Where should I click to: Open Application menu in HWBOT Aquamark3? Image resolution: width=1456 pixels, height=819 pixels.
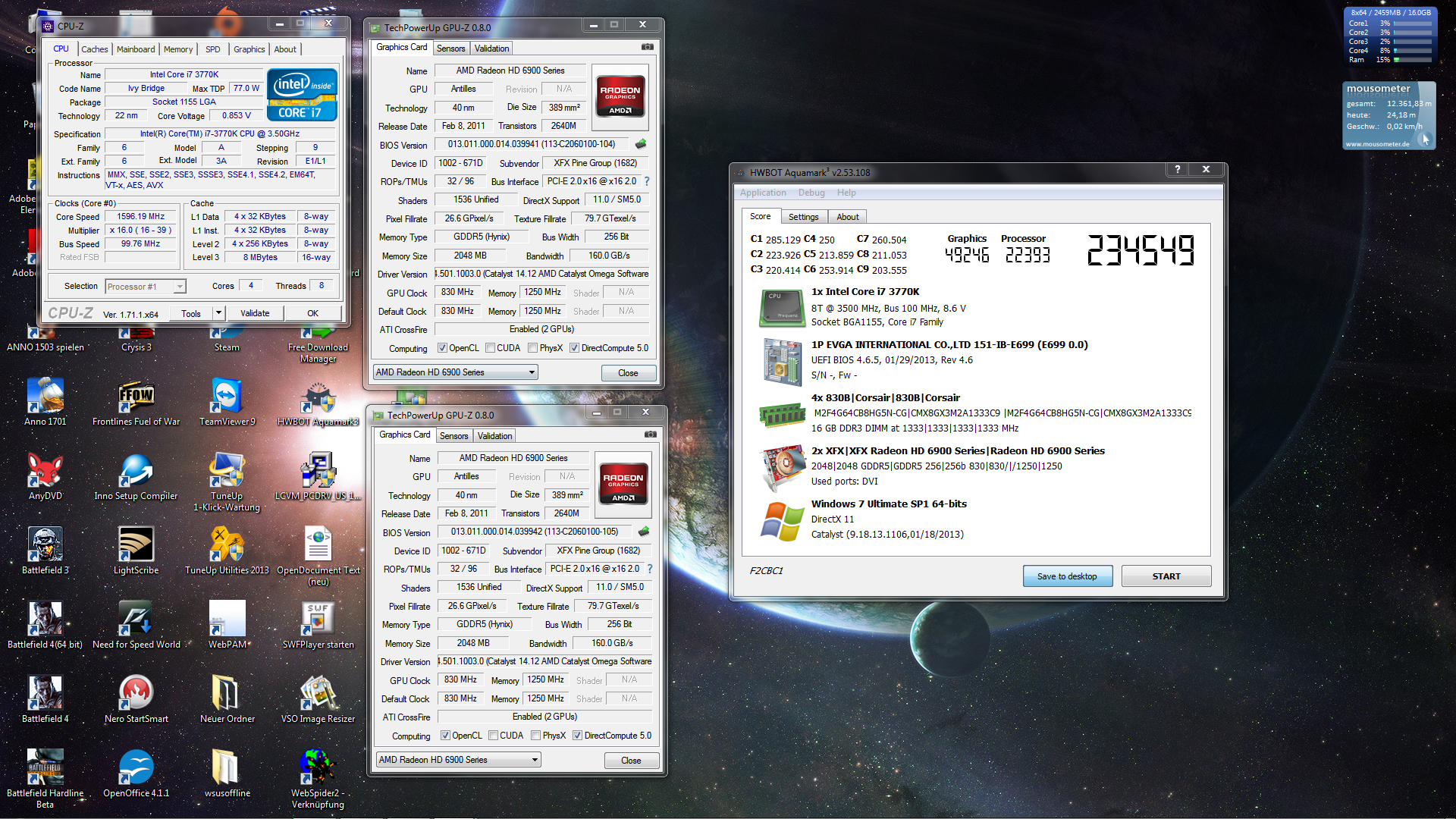[x=763, y=193]
